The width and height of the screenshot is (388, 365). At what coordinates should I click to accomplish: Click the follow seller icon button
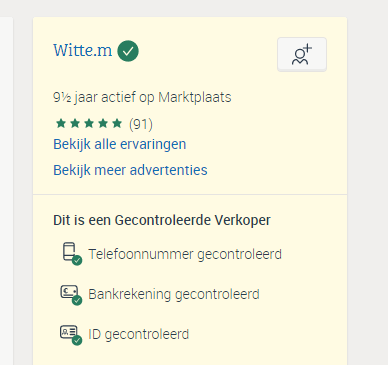pos(302,54)
